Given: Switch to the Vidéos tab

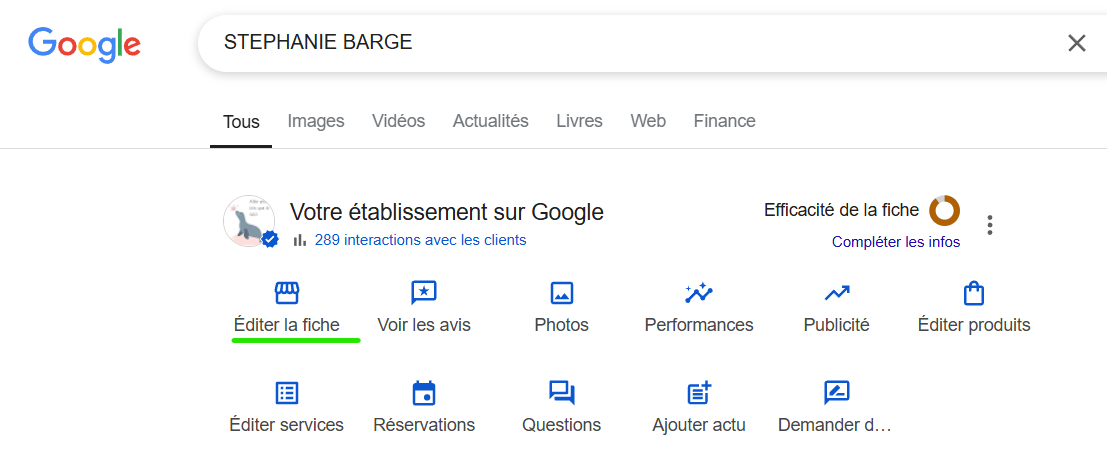Looking at the screenshot, I should pos(399,121).
